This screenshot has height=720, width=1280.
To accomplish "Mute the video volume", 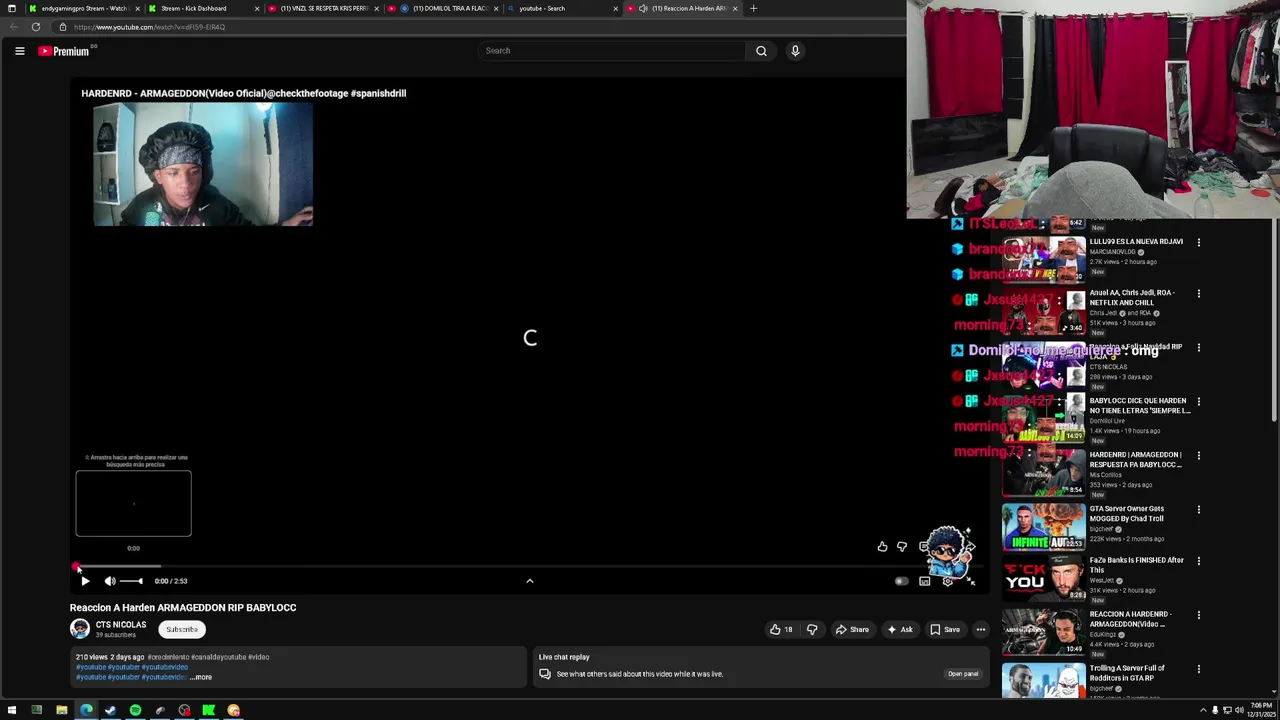I will pos(110,581).
